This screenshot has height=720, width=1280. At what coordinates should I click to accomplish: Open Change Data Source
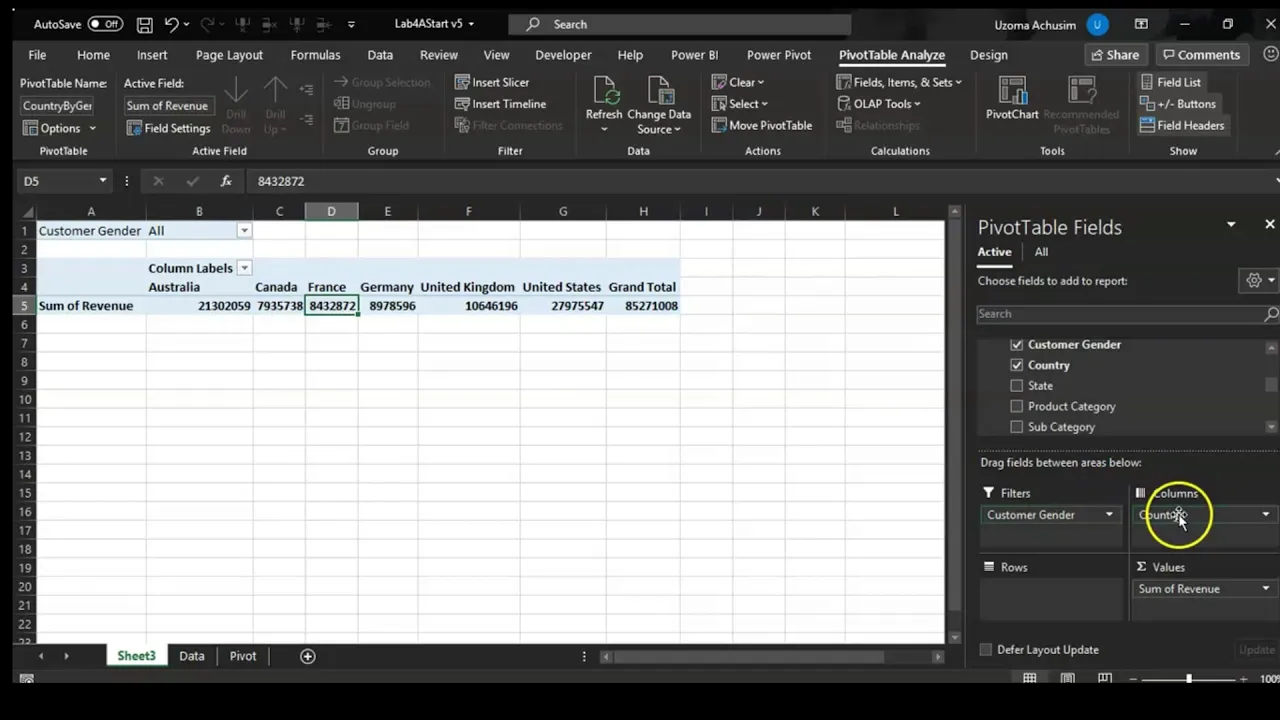(659, 105)
